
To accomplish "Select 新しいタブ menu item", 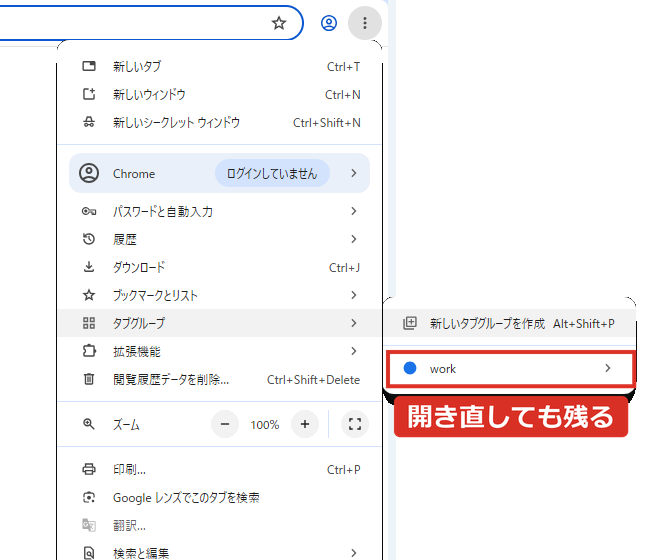I will (x=220, y=66).
